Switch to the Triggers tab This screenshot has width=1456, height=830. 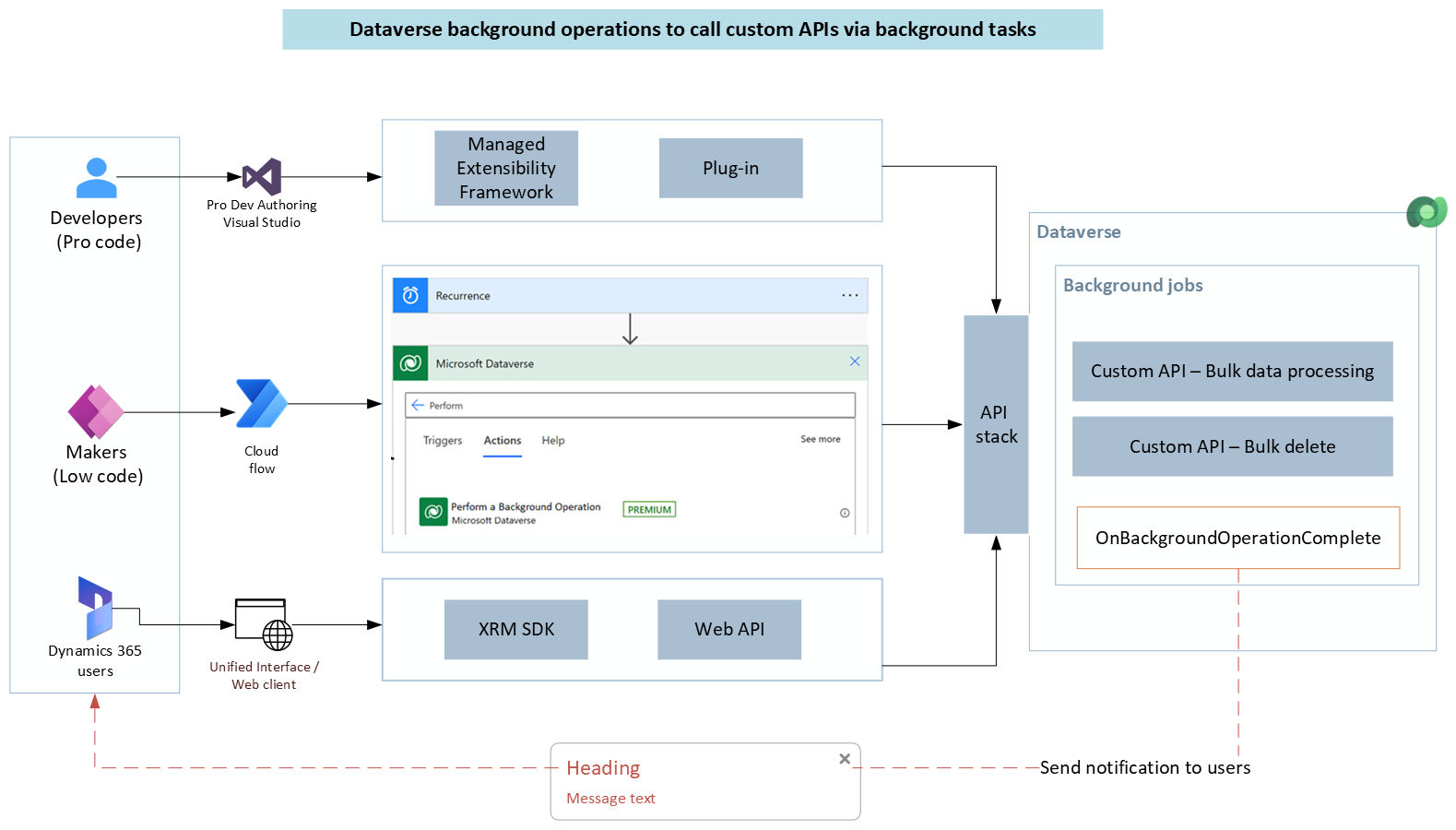[x=443, y=441]
